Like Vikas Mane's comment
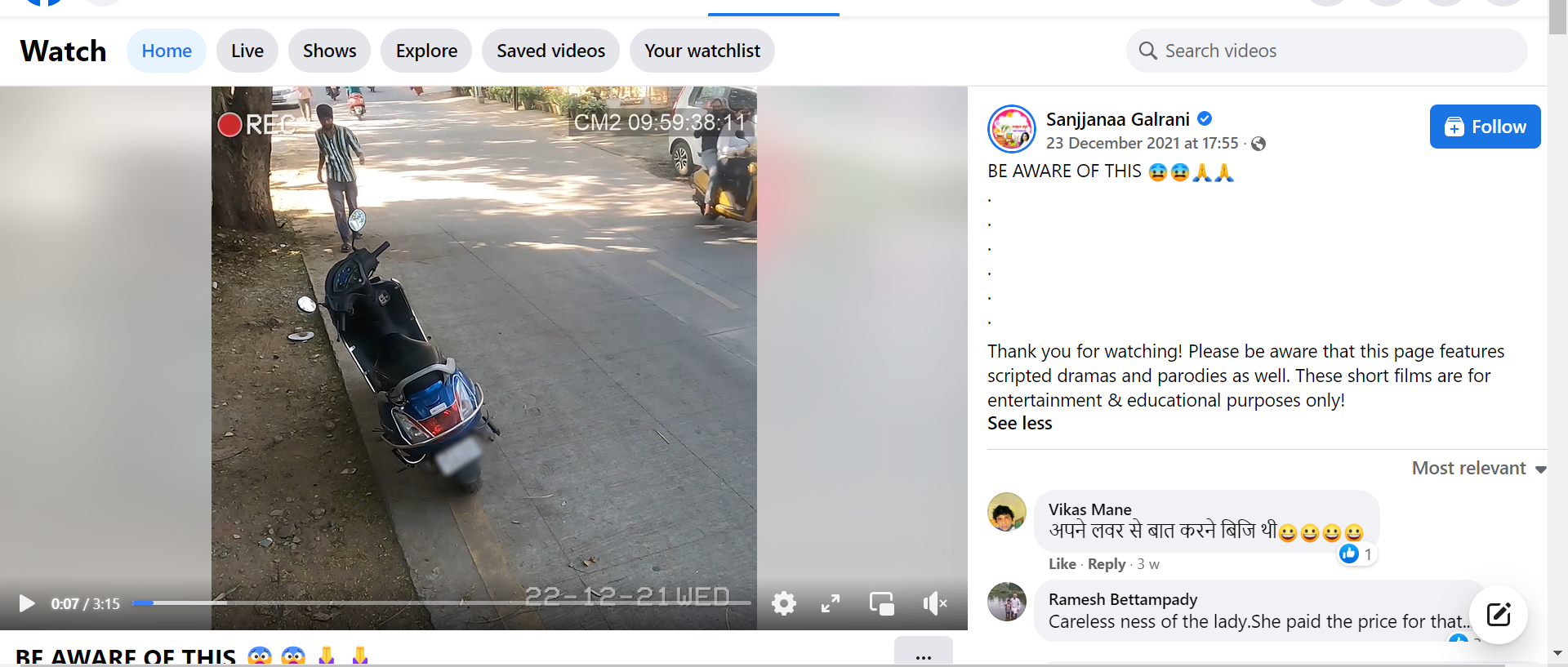This screenshot has width=1568, height=667. pyautogui.click(x=1062, y=564)
